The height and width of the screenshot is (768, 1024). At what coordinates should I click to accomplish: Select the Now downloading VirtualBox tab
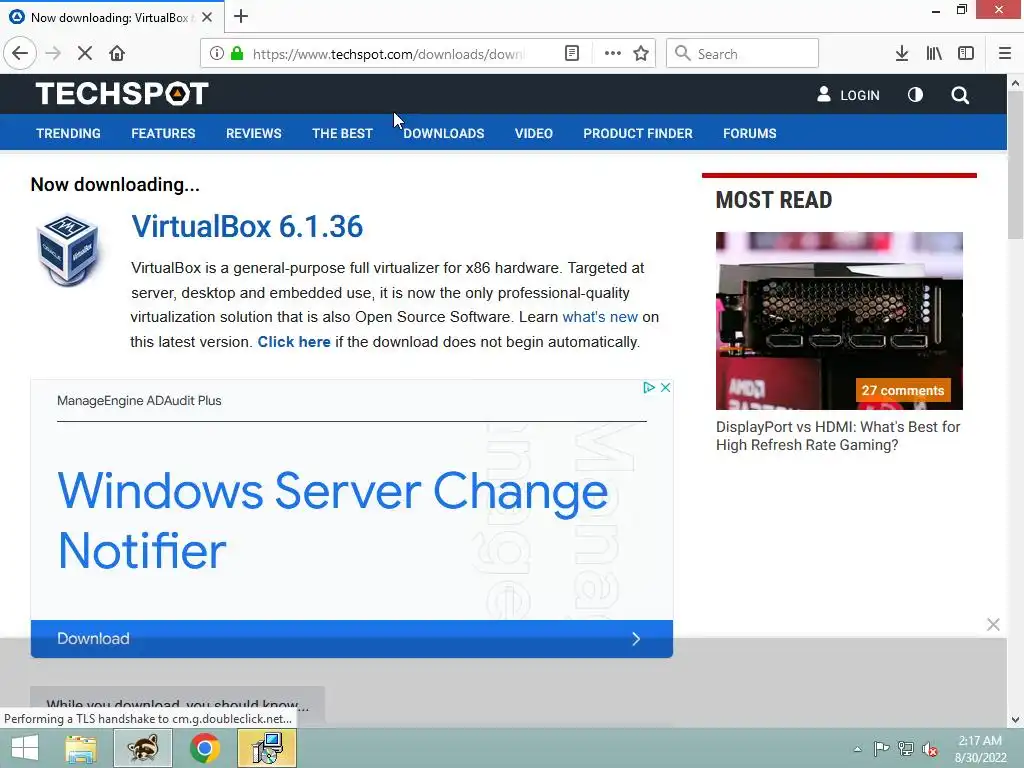click(111, 17)
